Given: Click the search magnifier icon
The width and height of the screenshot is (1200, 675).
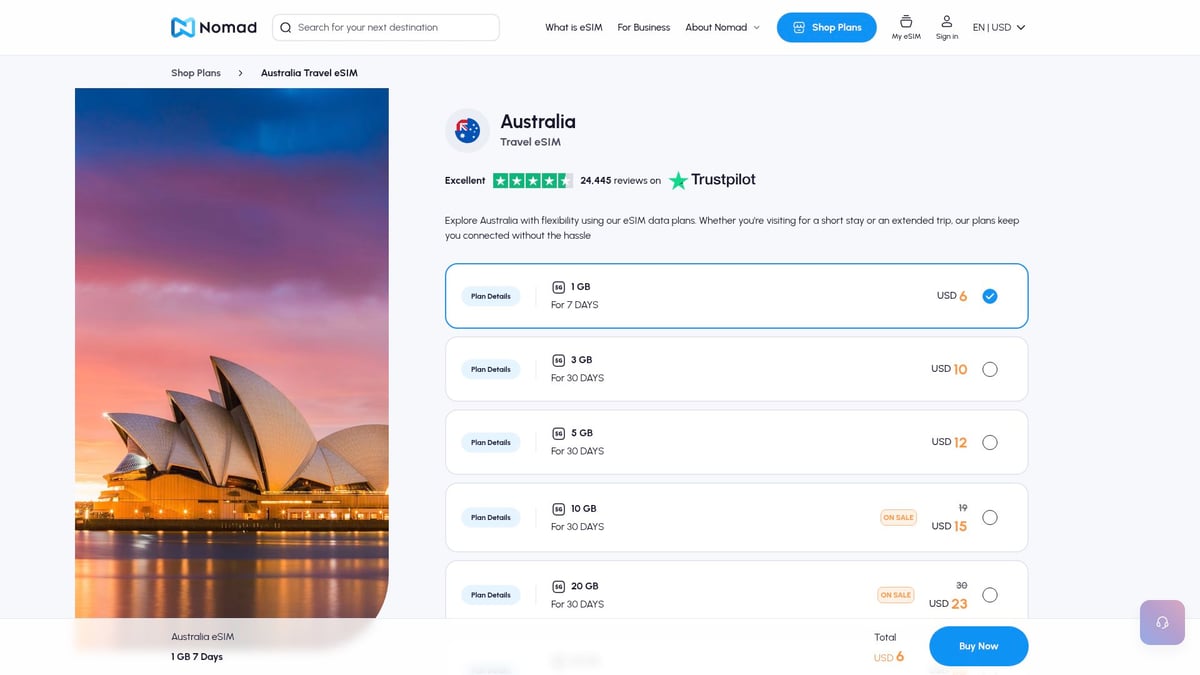Looking at the screenshot, I should click(286, 27).
